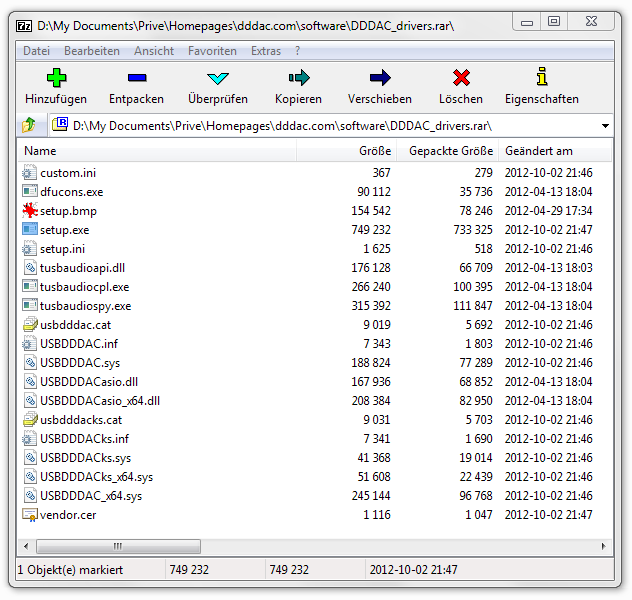This screenshot has height=600, width=632.
Task: Click the Kopieren arrow icon
Action: click(x=298, y=78)
